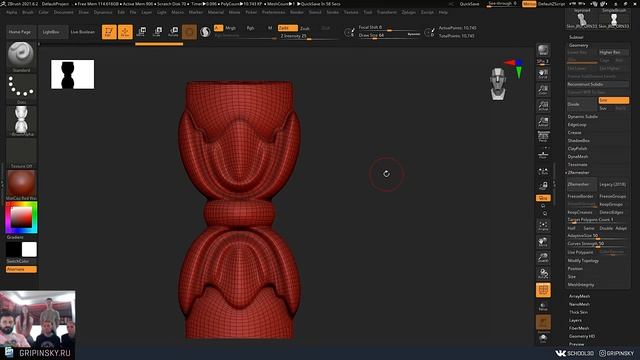
Task: Toggle the Smt button next to Divide
Action: (x=613, y=100)
